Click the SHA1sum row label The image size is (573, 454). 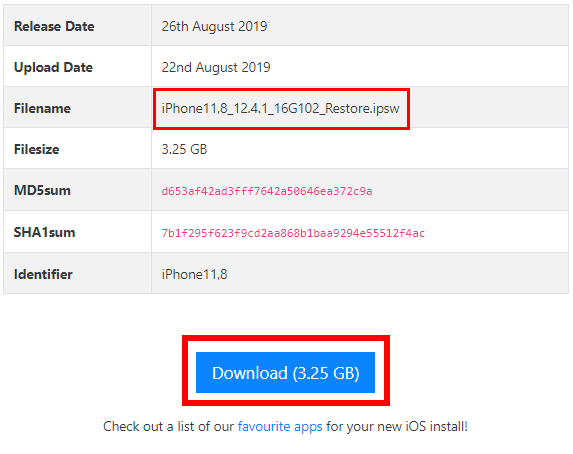[x=45, y=232]
